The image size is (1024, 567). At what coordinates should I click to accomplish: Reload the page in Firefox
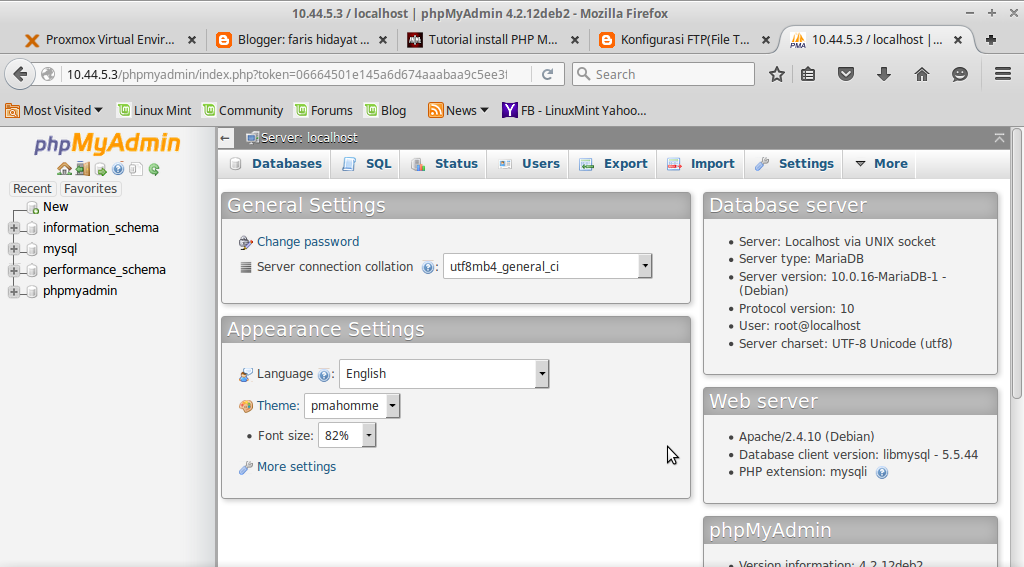[547, 74]
